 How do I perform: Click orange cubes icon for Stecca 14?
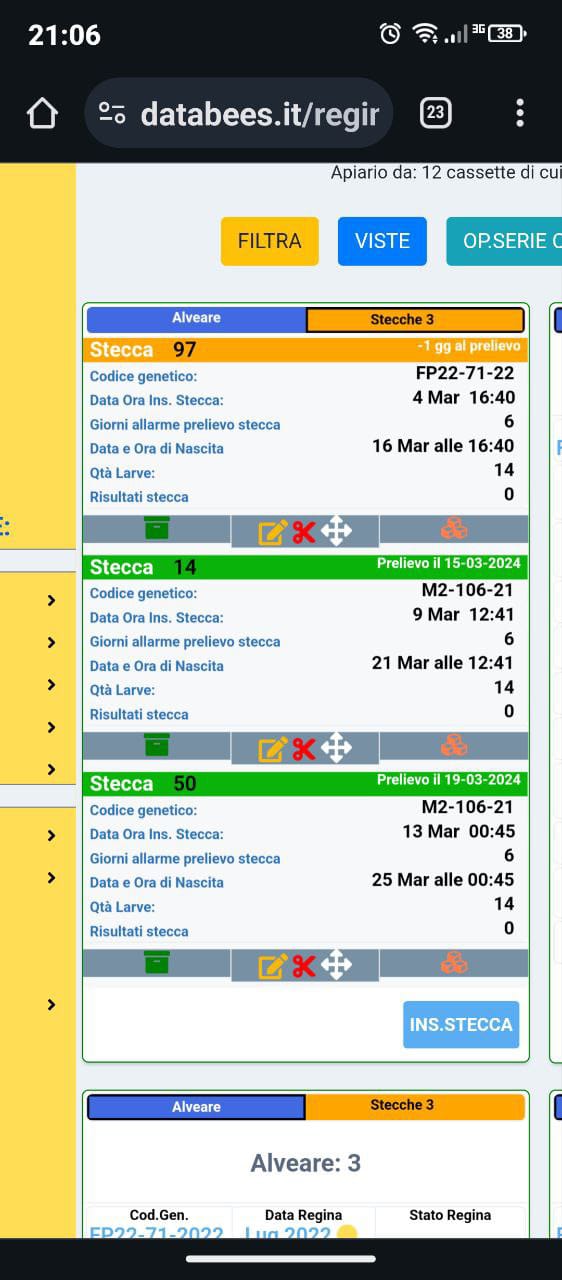454,745
